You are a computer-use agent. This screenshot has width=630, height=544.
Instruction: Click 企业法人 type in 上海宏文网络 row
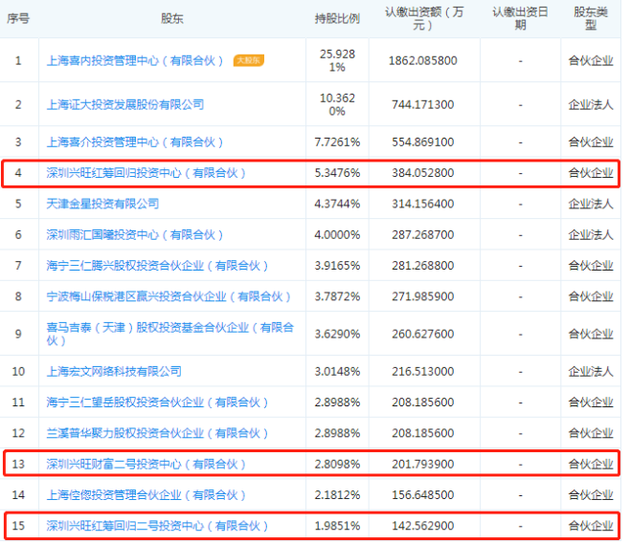coord(591,371)
